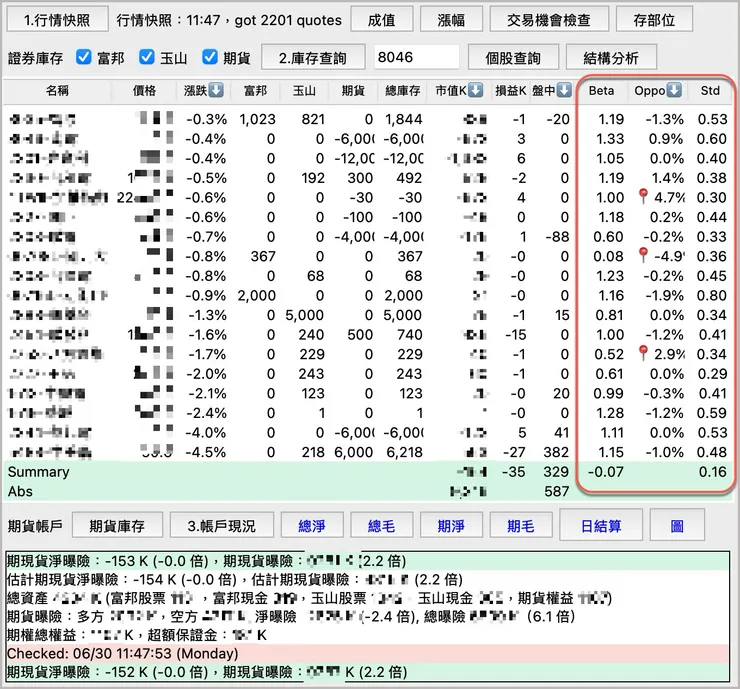Click the Summary Beta value -0.07
This screenshot has height=689, width=740.
pyautogui.click(x=605, y=471)
